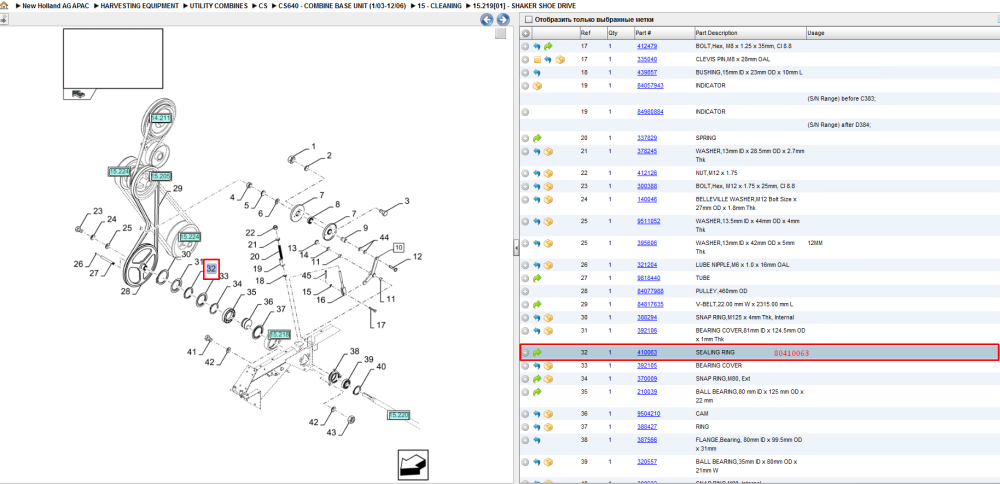Select circle marker for BOLT 300388 row
Screen dimensions: 1000x484
[526, 186]
